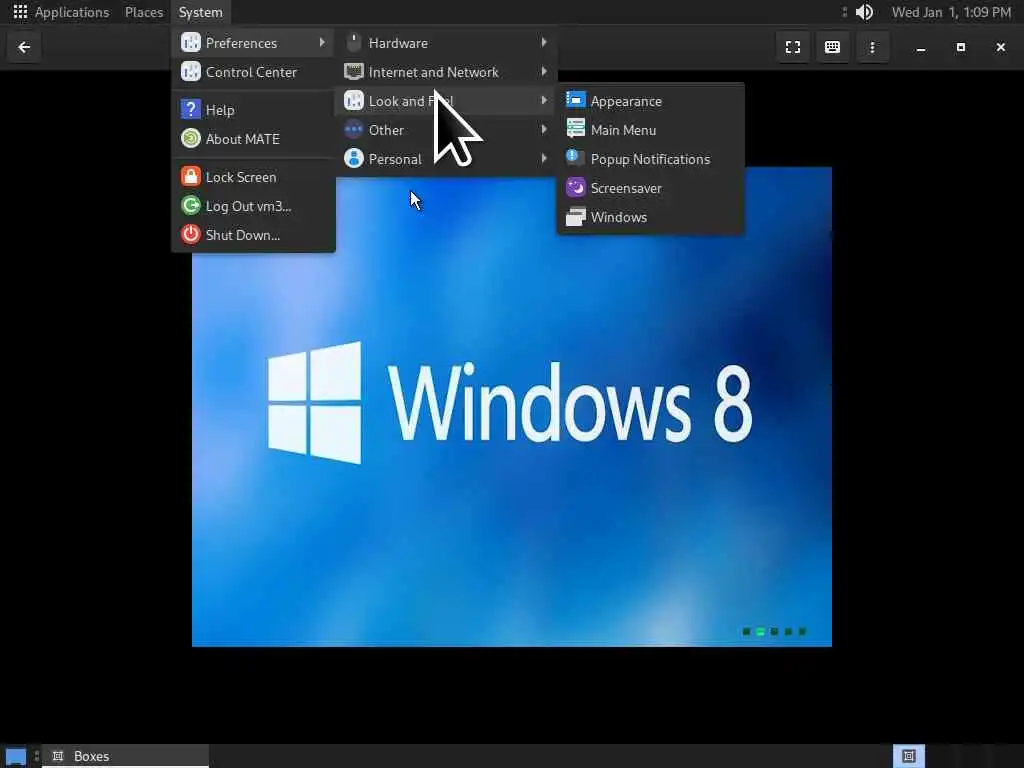Open Main Menu editor

650,130
